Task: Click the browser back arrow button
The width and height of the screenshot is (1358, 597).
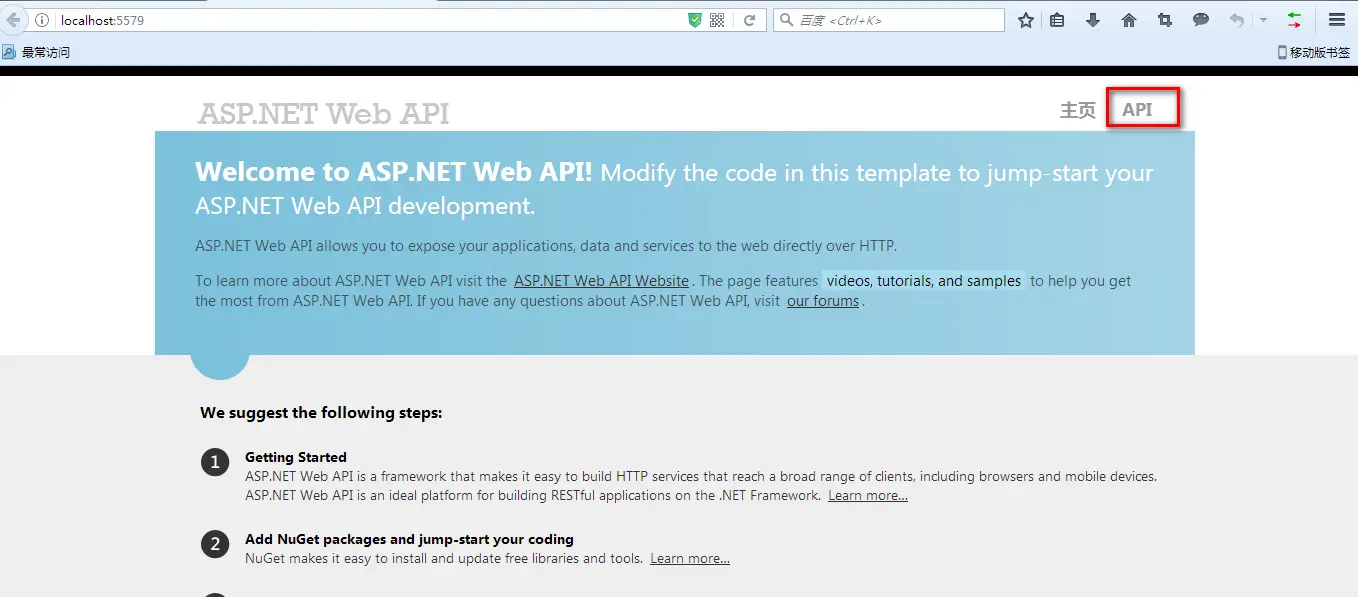Action: 12,20
